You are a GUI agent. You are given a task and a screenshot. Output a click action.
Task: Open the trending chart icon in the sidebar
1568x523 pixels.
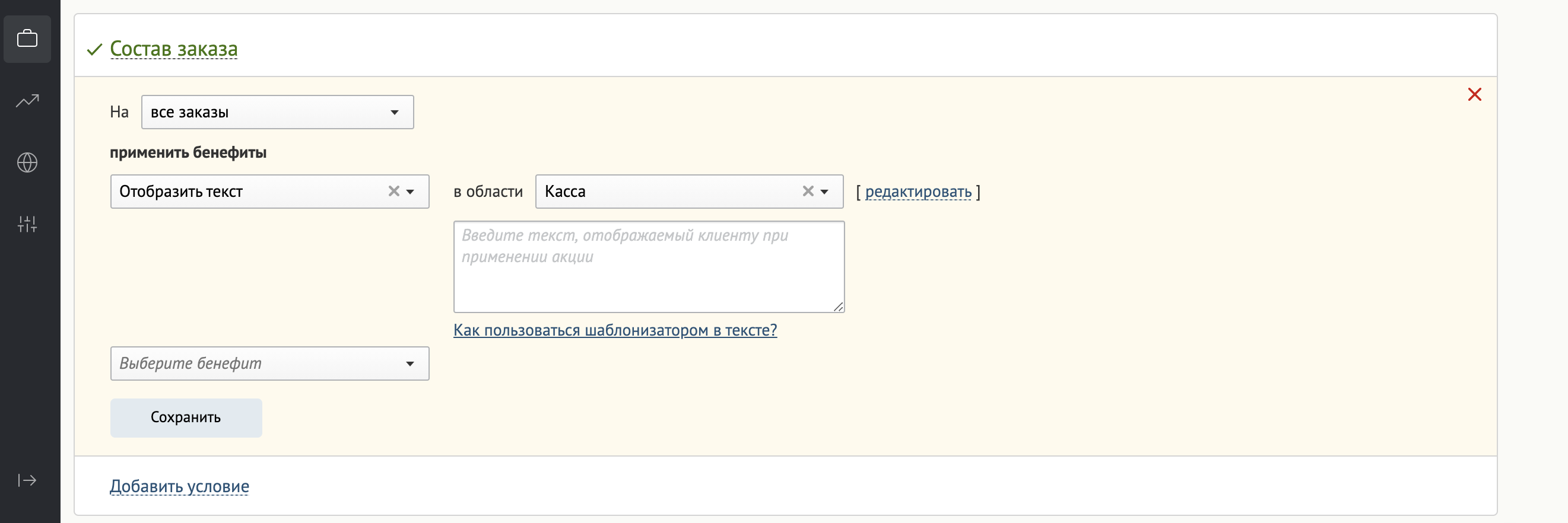click(x=27, y=100)
